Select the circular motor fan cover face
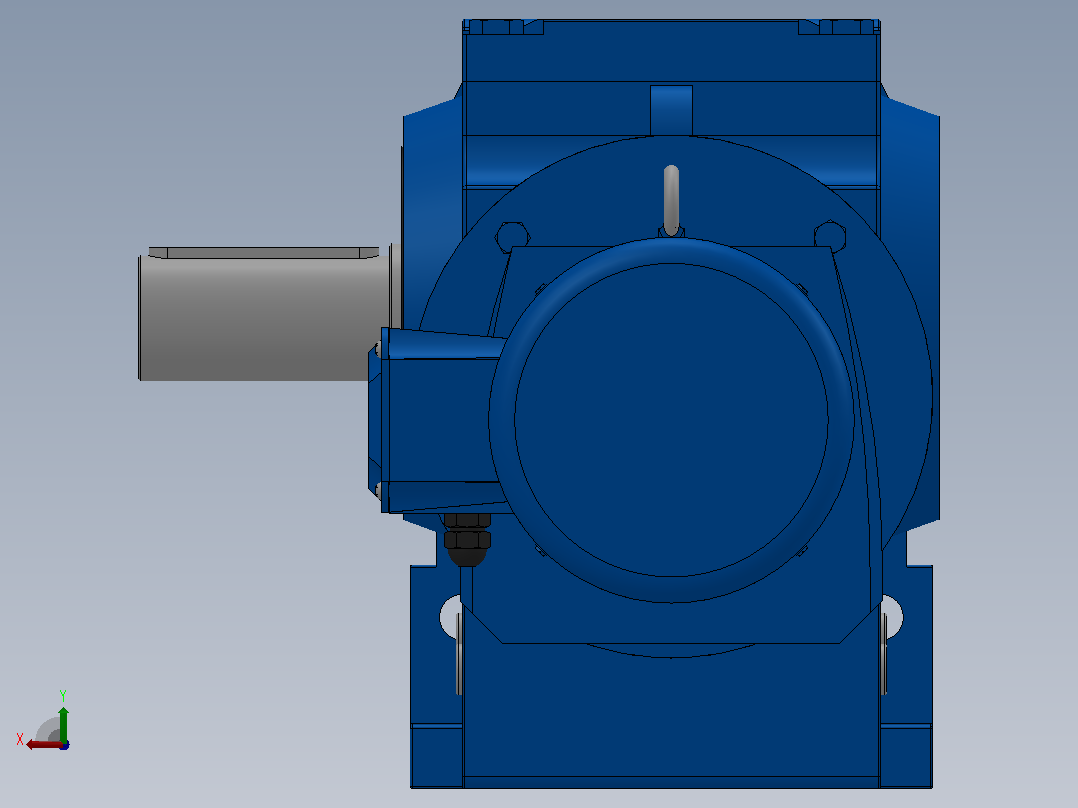The image size is (1078, 808). [671, 419]
